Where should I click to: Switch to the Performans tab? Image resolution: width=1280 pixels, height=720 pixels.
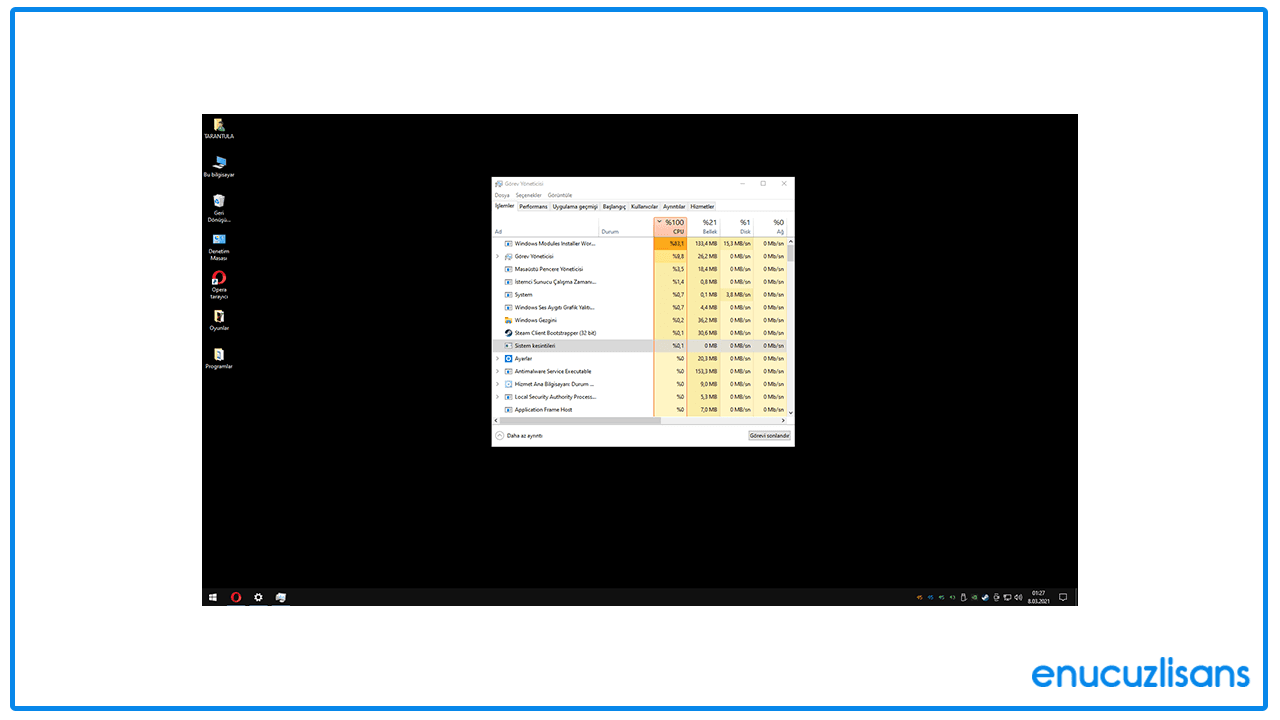point(533,208)
